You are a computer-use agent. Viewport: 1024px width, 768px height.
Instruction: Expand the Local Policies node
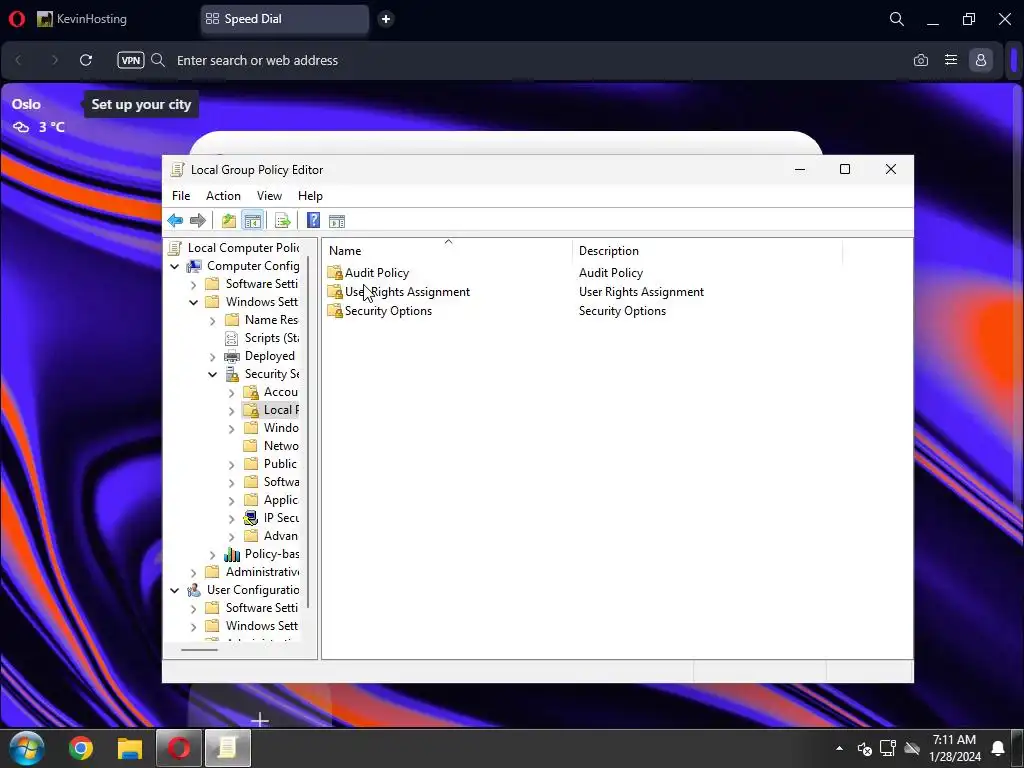pyautogui.click(x=231, y=411)
